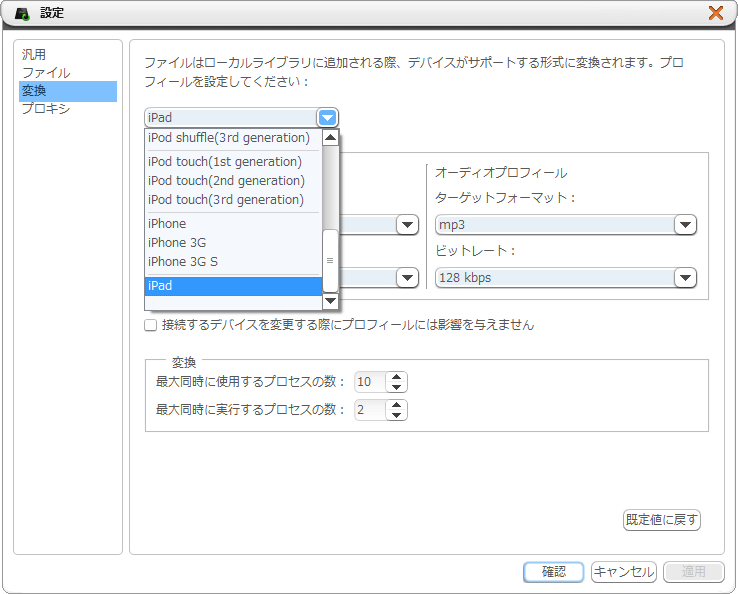Increase 最大同時に実行するプロセスの数 value
This screenshot has width=738, height=594.
(x=396, y=405)
